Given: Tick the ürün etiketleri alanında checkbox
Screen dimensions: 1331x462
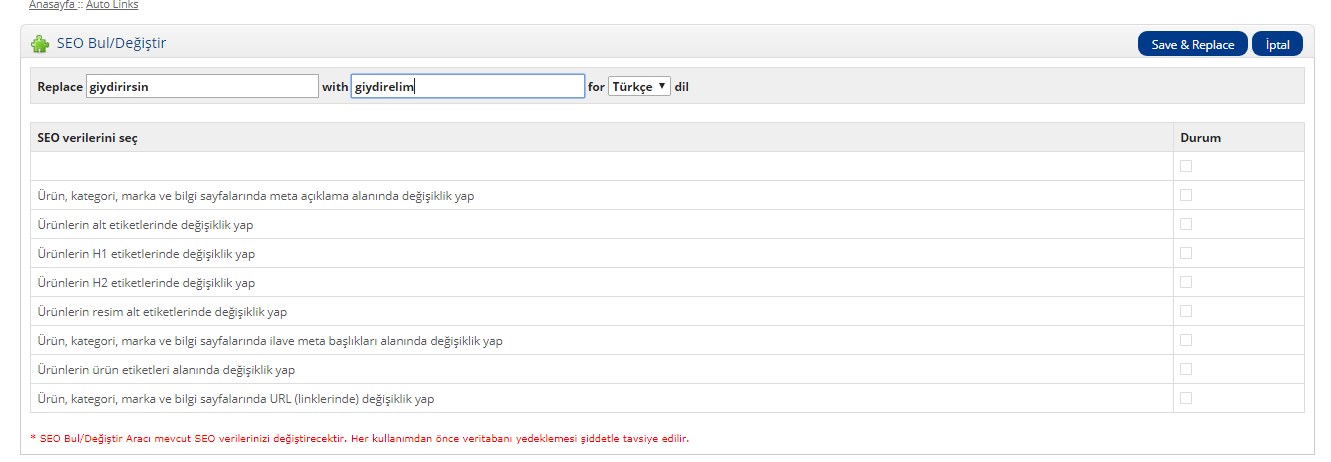Looking at the screenshot, I should pos(1186,369).
